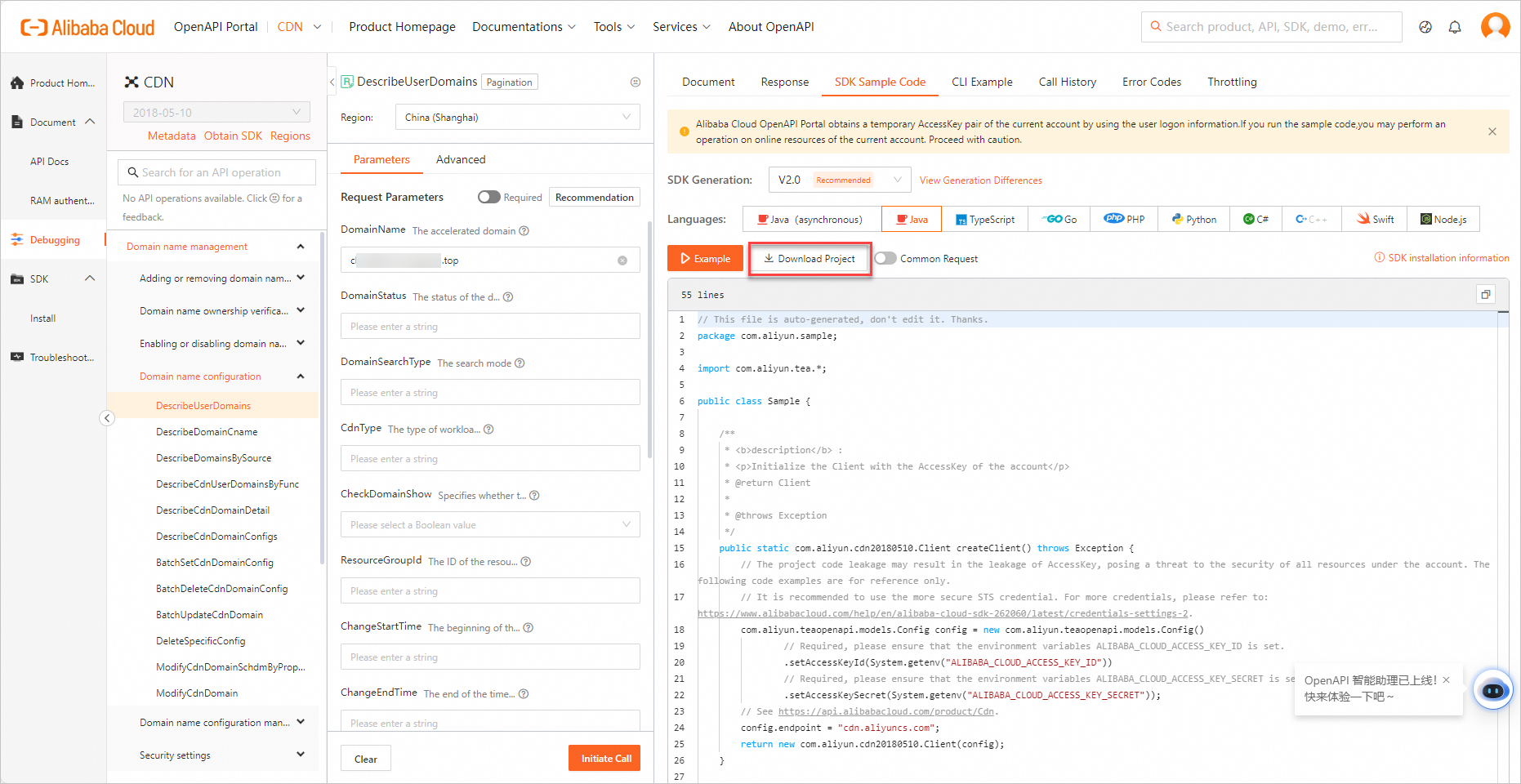Open the notifications bell icon
The width and height of the screenshot is (1521, 784).
click(1455, 27)
